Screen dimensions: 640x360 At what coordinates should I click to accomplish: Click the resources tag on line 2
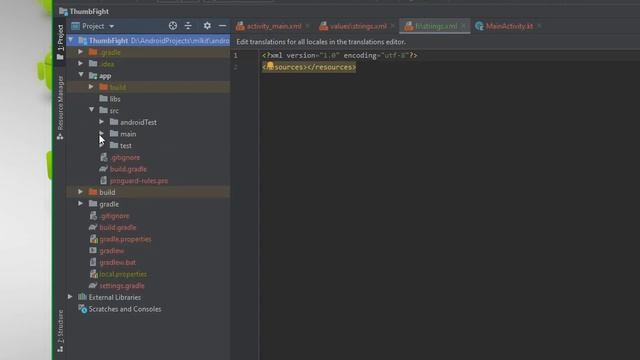[x=309, y=67]
